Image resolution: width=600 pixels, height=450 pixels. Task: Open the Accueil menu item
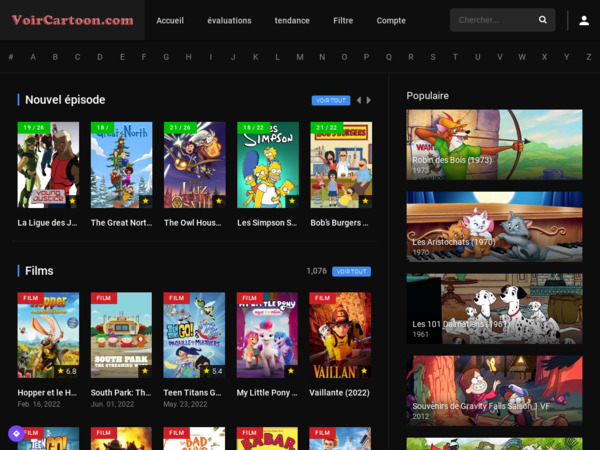[170, 21]
